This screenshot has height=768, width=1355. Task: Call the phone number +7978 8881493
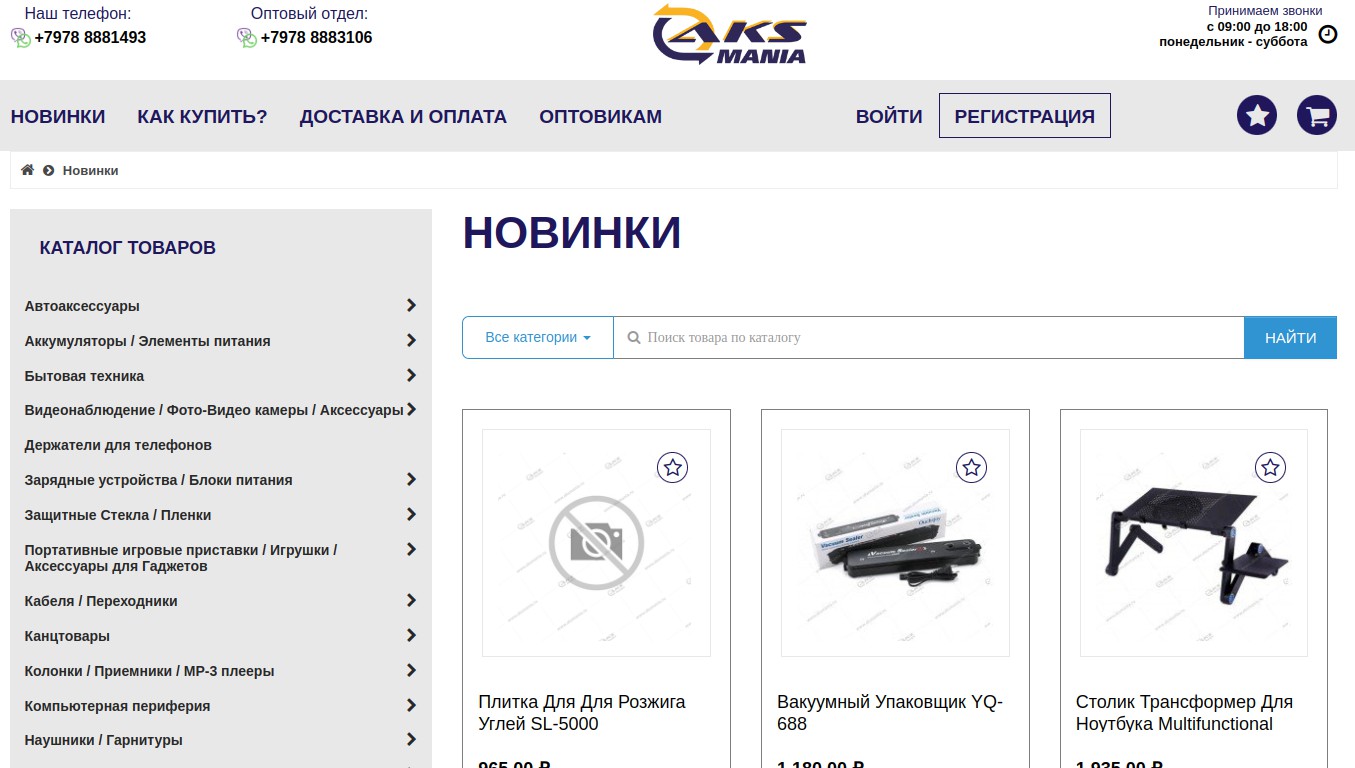[90, 38]
